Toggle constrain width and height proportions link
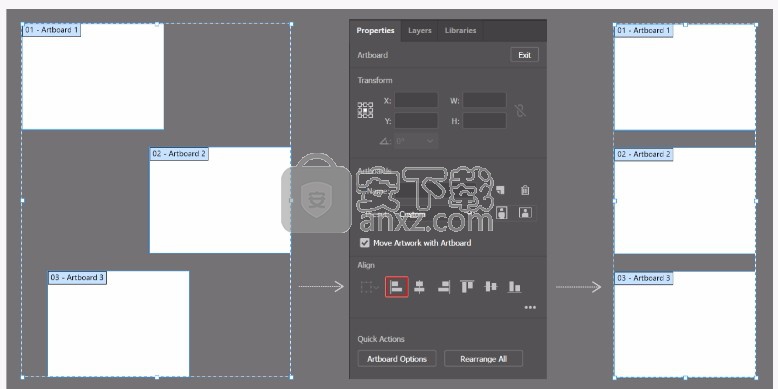 coord(520,110)
